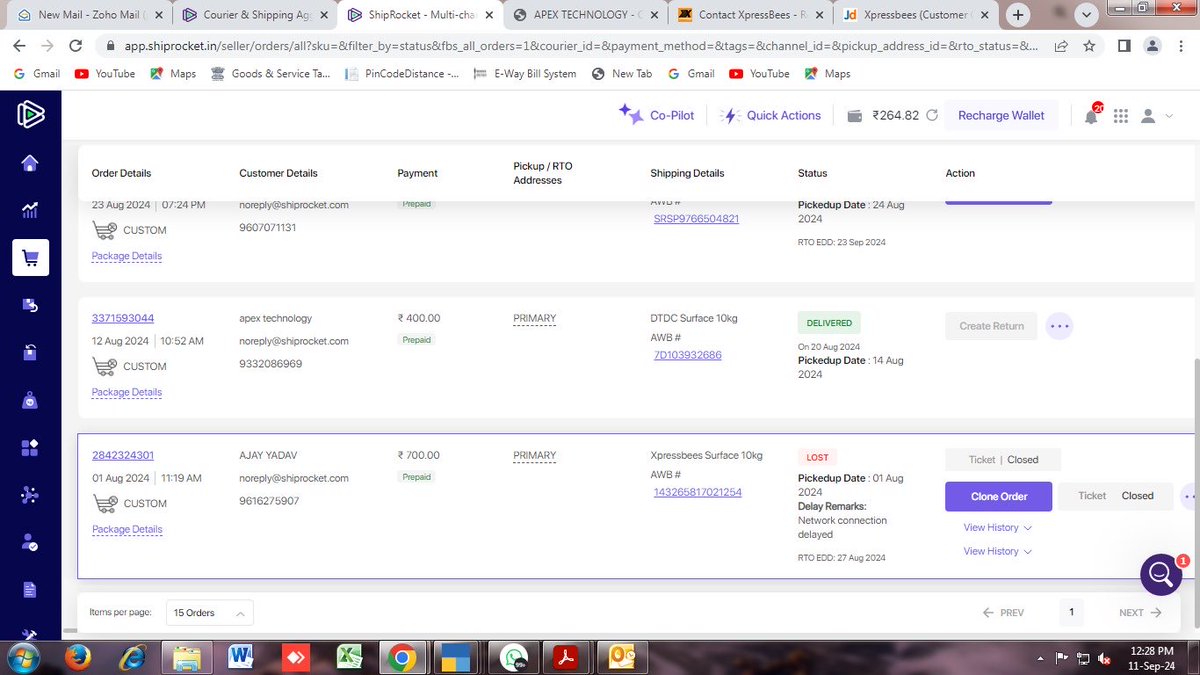Select the orders cart icon in sidebar

pyautogui.click(x=30, y=258)
